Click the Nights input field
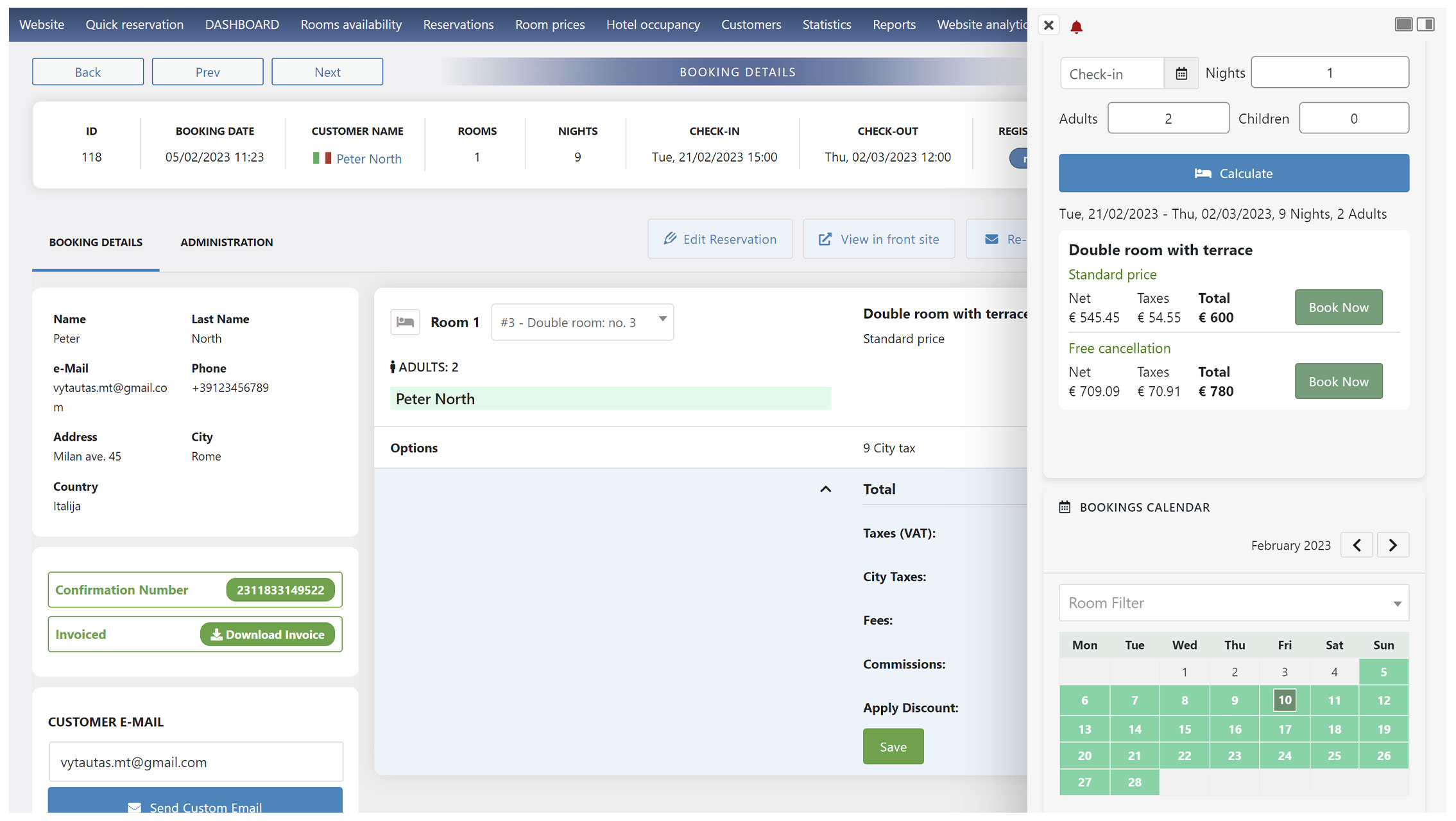 coord(1330,72)
